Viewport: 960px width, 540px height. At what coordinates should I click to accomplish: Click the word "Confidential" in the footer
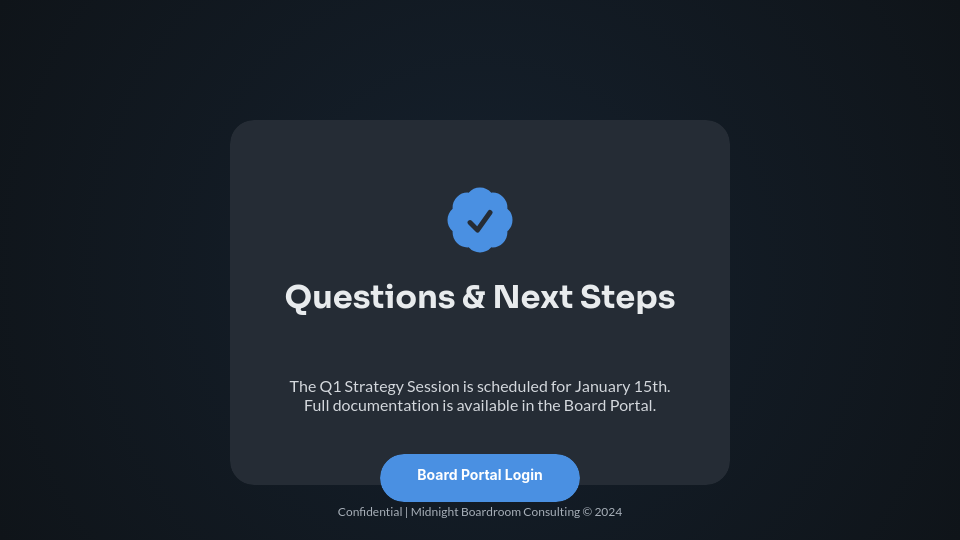tap(370, 512)
